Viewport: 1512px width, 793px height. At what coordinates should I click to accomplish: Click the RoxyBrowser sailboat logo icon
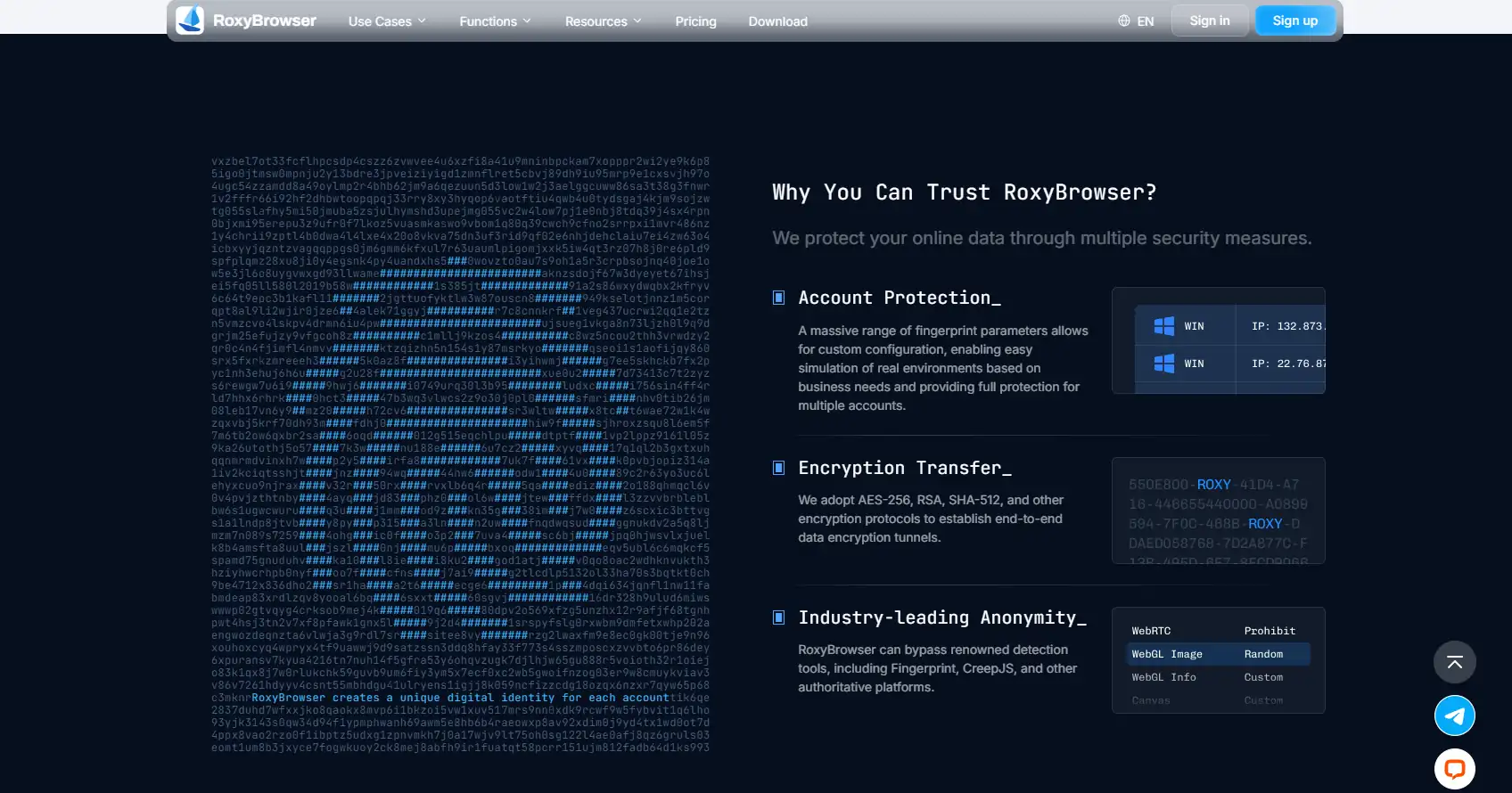click(190, 20)
